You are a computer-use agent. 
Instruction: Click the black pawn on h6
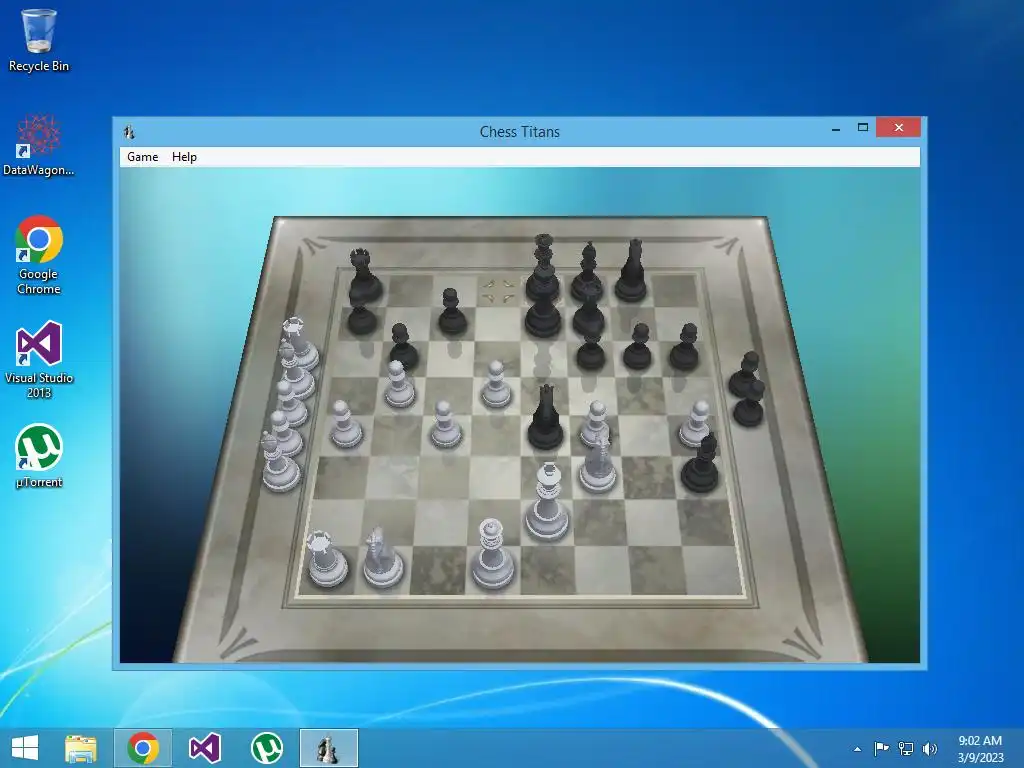[684, 346]
